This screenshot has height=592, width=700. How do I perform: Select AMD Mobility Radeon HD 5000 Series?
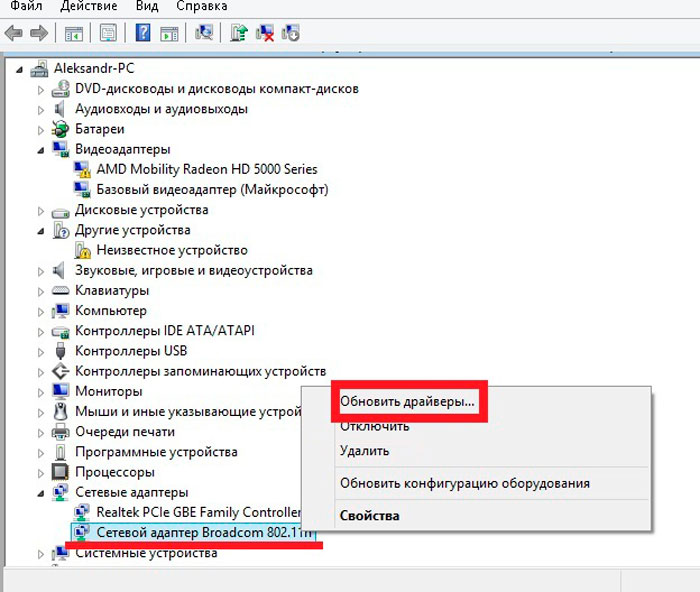pyautogui.click(x=207, y=169)
